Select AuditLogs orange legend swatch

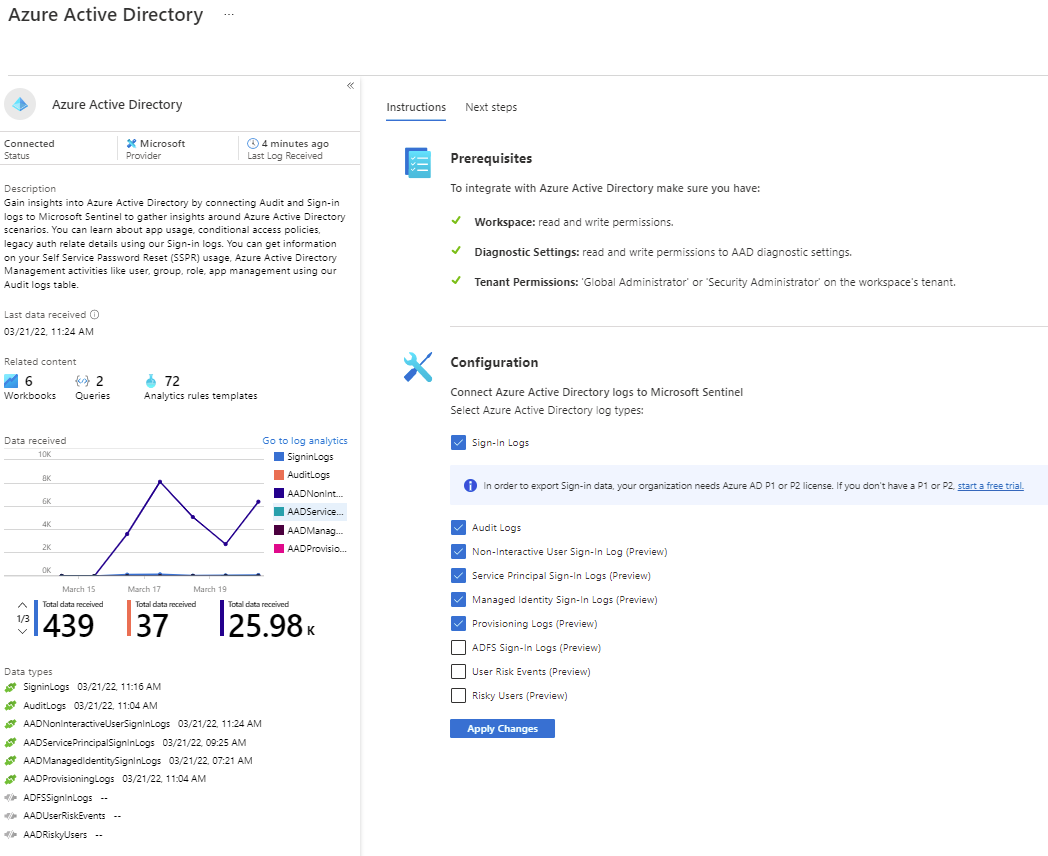tap(279, 474)
